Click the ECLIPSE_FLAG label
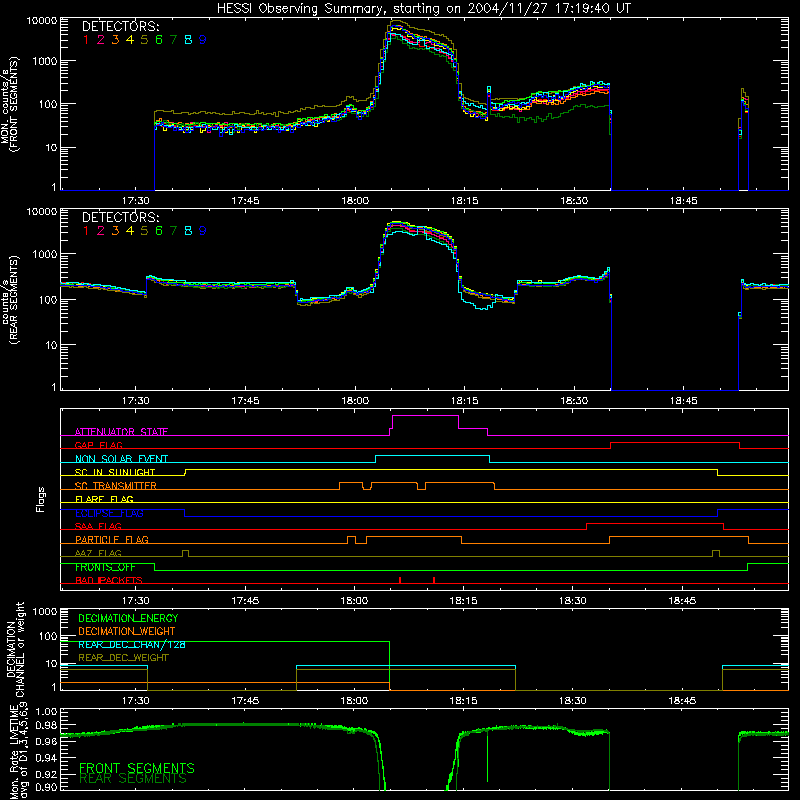 [x=109, y=513]
